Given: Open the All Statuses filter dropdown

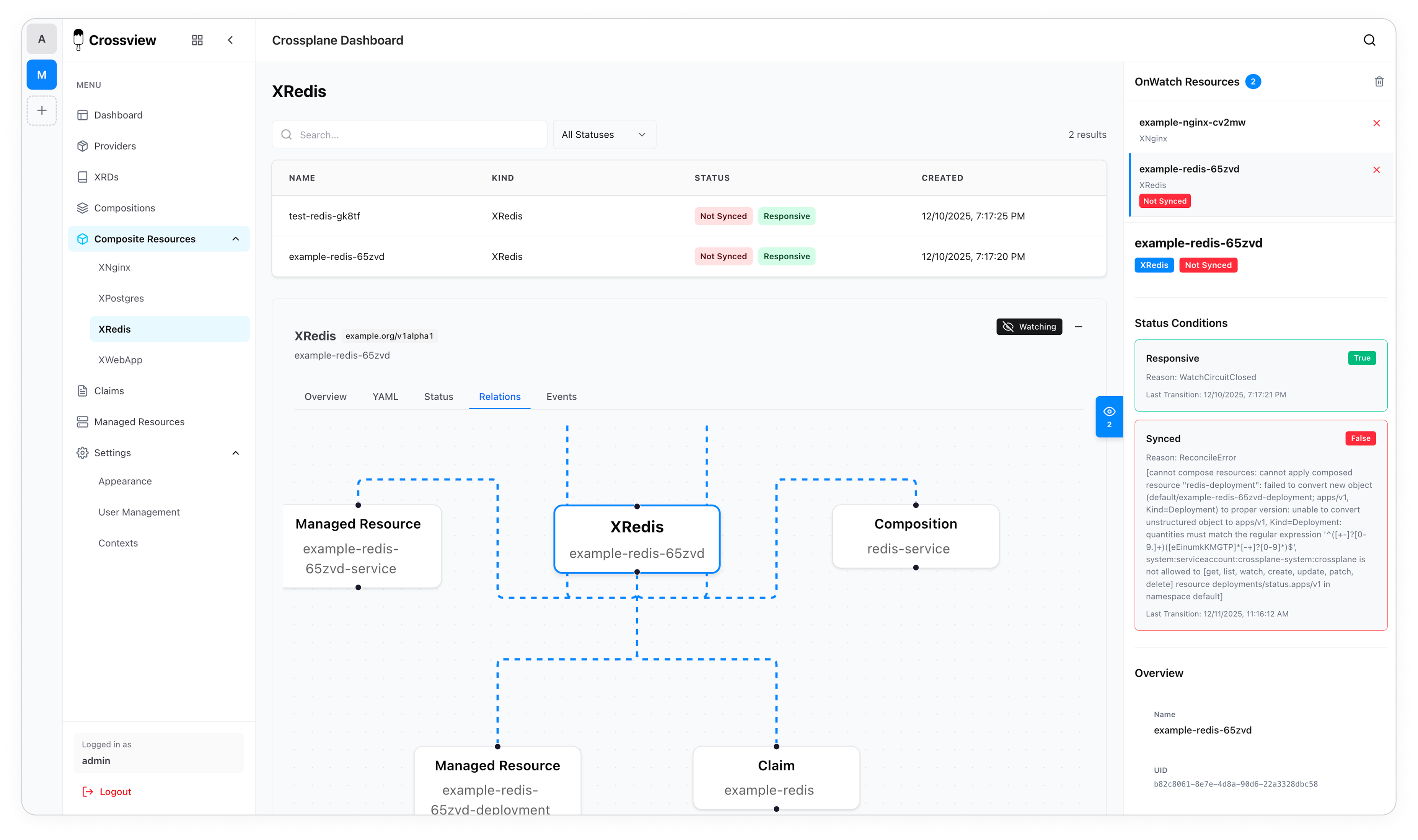Looking at the screenshot, I should coord(603,134).
